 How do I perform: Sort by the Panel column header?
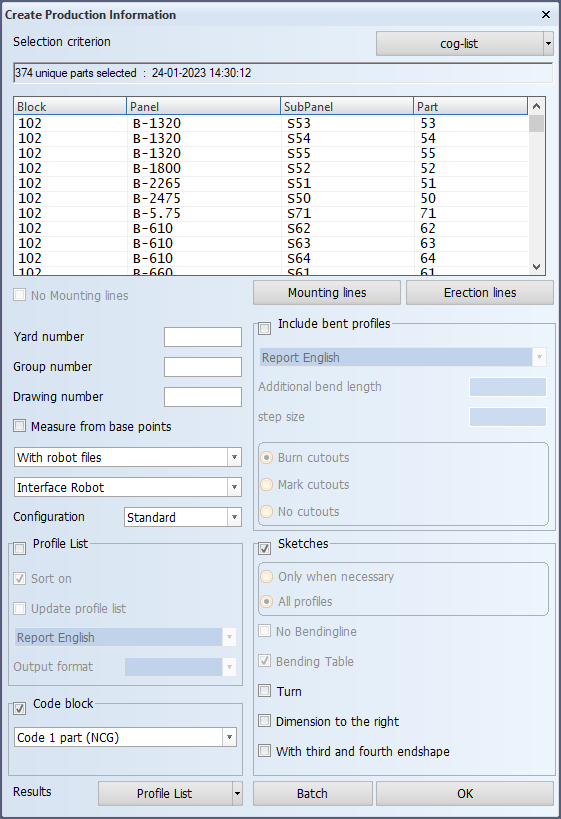tap(203, 107)
